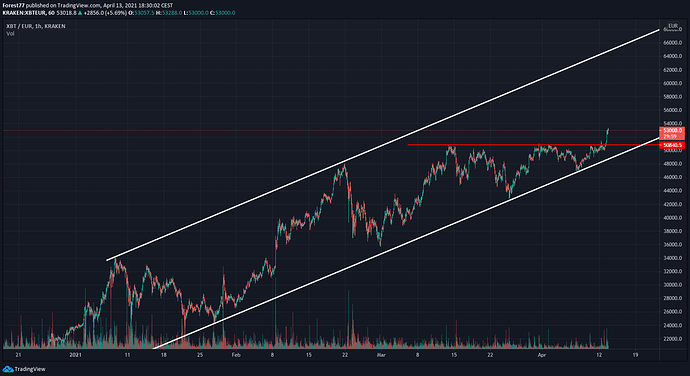Click the TradingView logo icon
690x376 pixels.
pos(8,369)
